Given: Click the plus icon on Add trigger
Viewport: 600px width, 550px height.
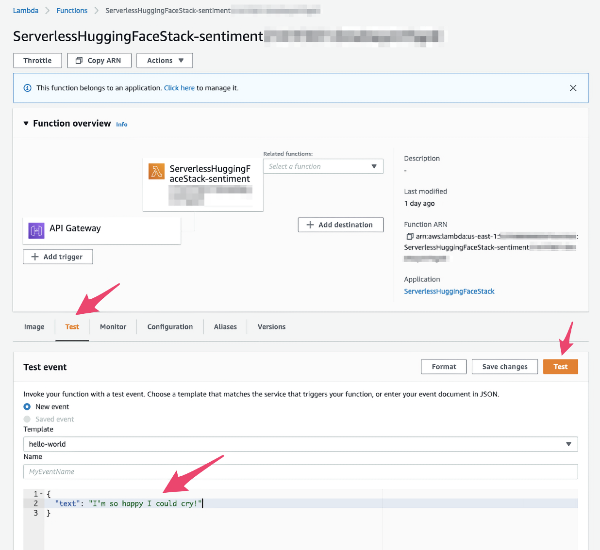Looking at the screenshot, I should pyautogui.click(x=35, y=256).
